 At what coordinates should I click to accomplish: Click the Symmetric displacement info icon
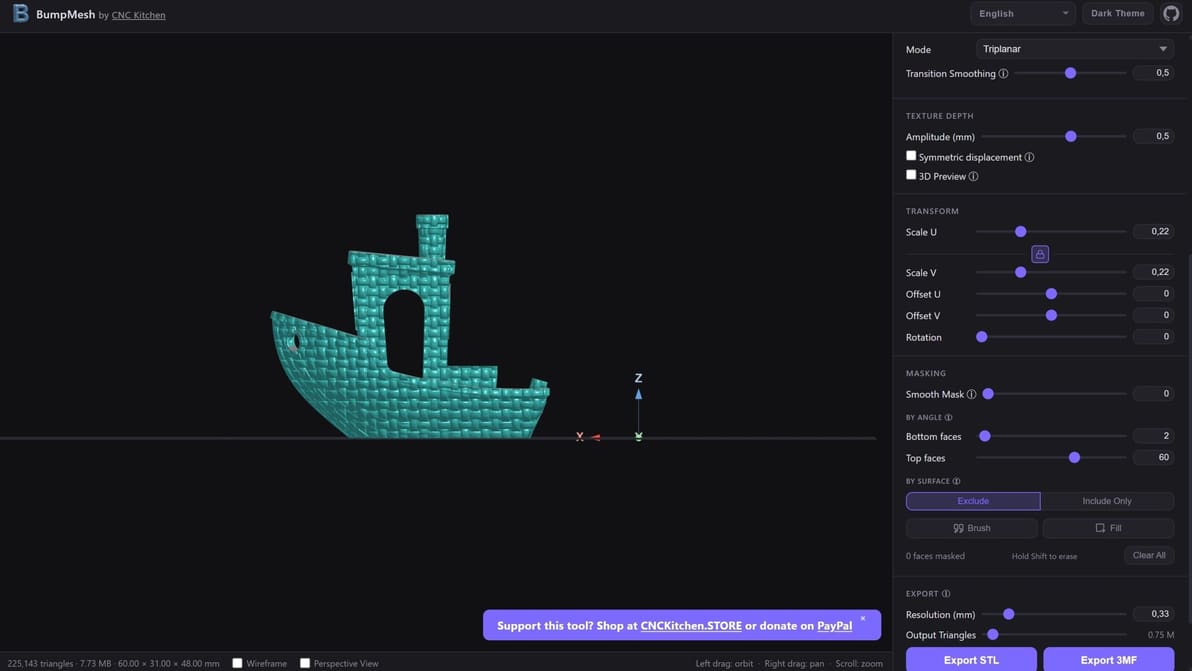click(x=1030, y=156)
